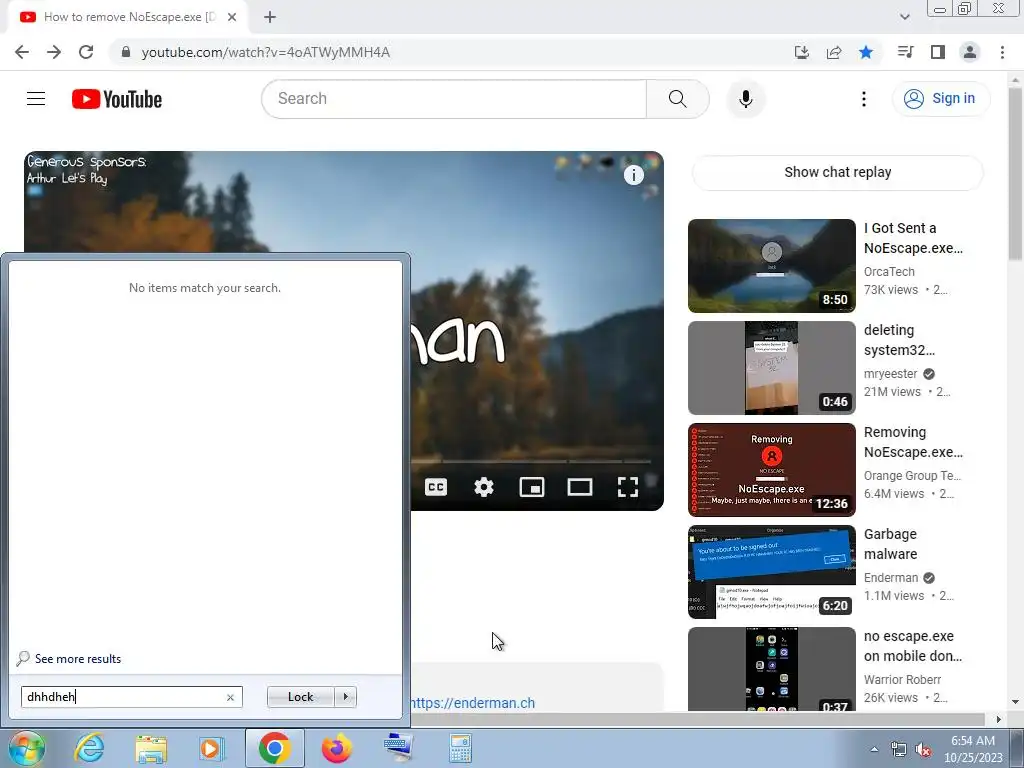Open Chrome media controls icon
Screen dimensions: 1024x768
[905, 52]
